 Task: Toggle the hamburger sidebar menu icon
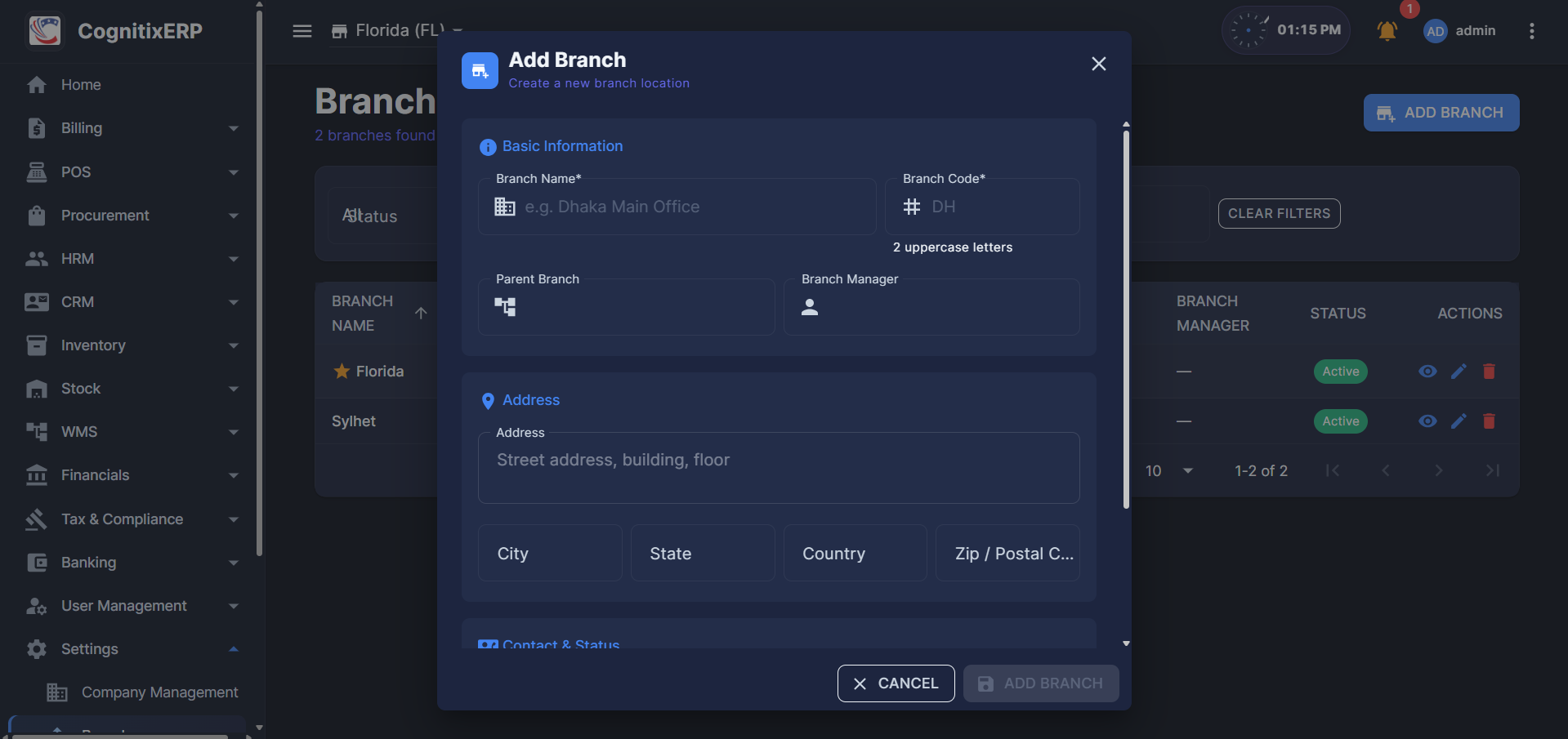click(x=302, y=31)
